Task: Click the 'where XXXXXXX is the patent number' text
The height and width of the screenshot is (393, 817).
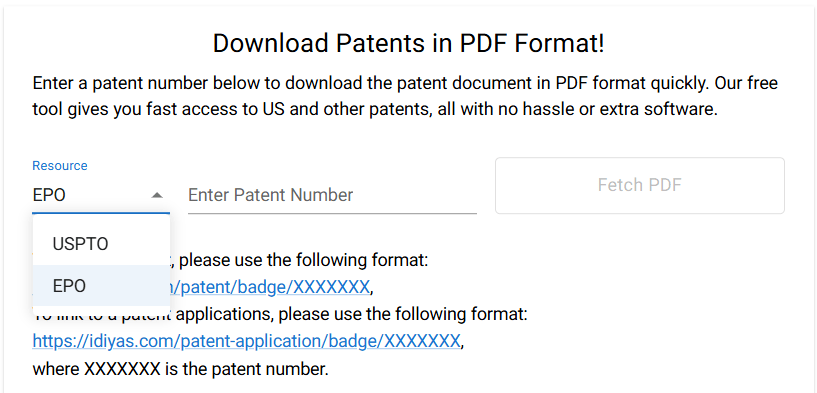Action: coord(181,370)
